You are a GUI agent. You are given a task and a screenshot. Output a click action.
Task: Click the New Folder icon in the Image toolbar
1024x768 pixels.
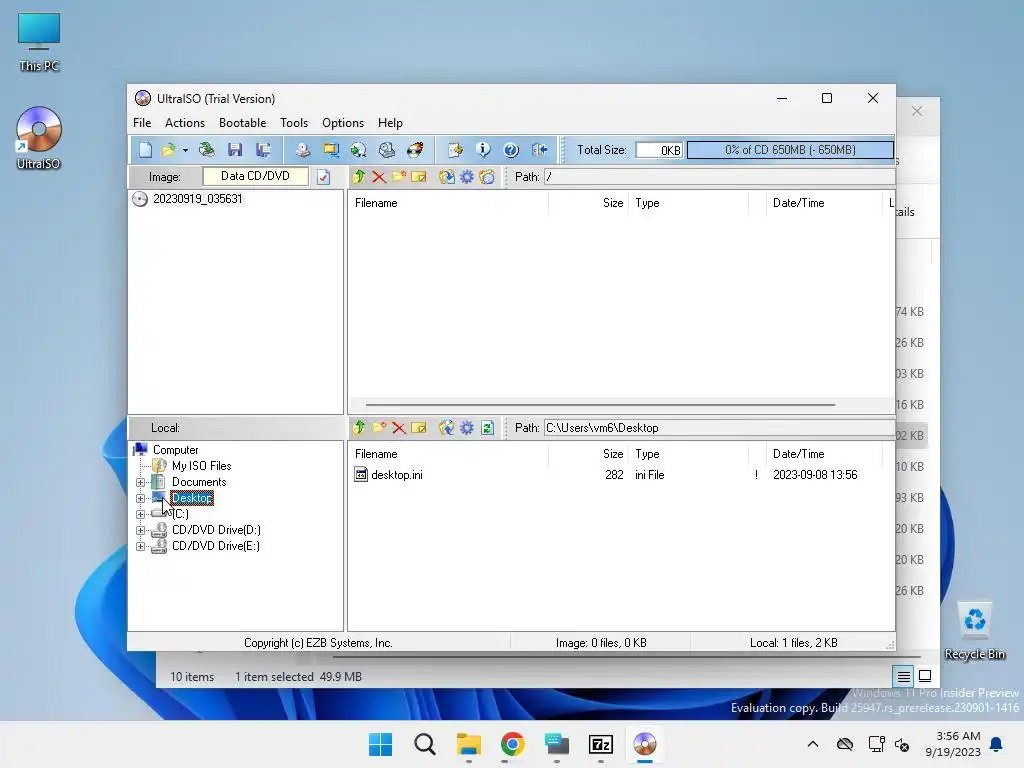399,177
